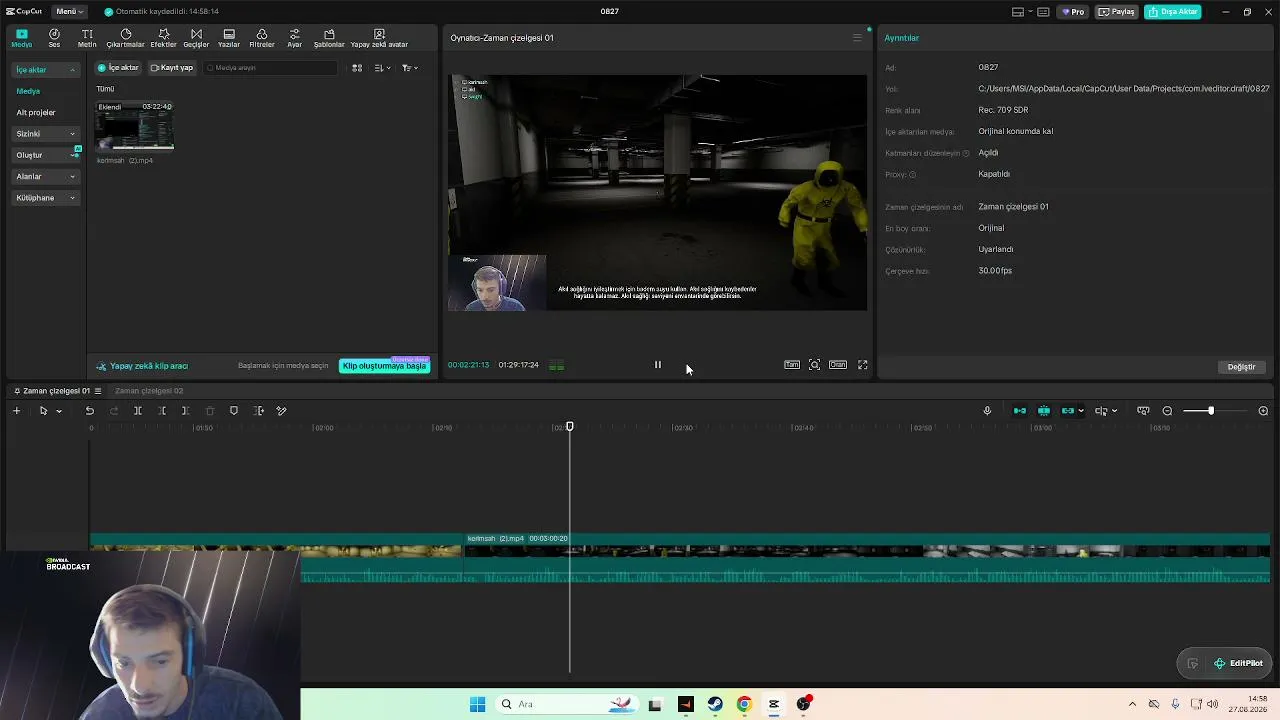Open the Menü dropdown in title bar
Screen dimensions: 1280x720
click(x=69, y=11)
